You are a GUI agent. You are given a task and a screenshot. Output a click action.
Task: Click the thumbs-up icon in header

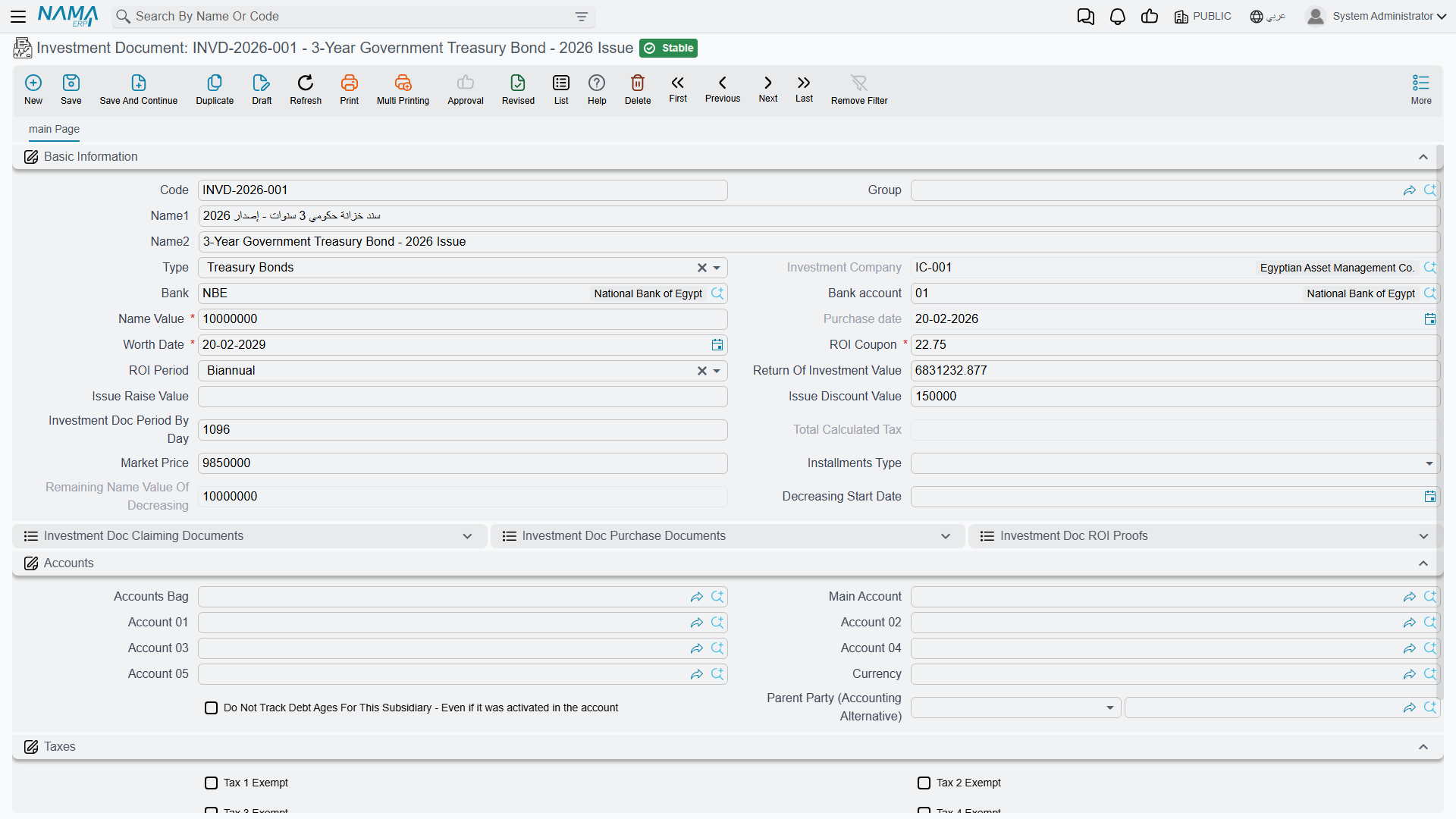[x=1150, y=17]
